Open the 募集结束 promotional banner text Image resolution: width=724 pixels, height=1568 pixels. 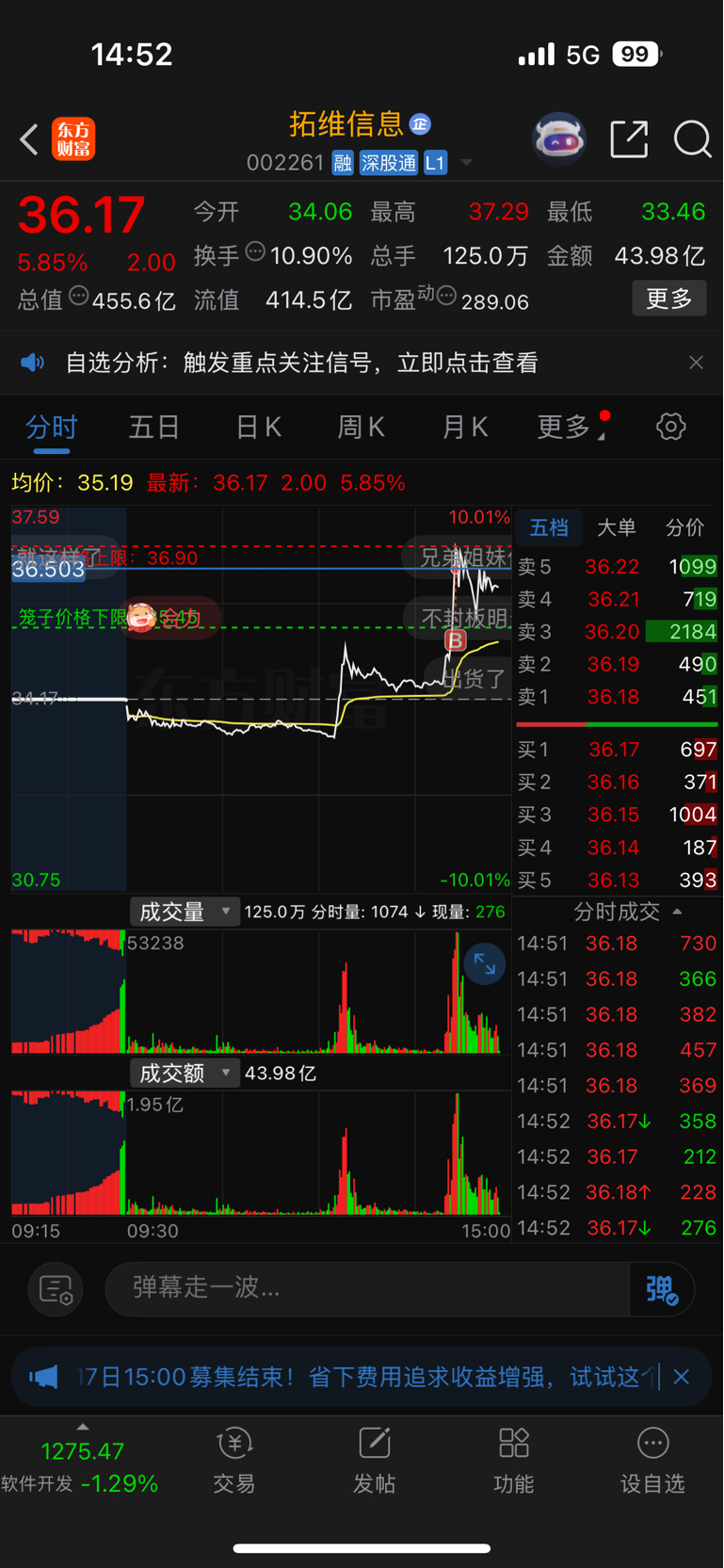pyautogui.click(x=367, y=1377)
